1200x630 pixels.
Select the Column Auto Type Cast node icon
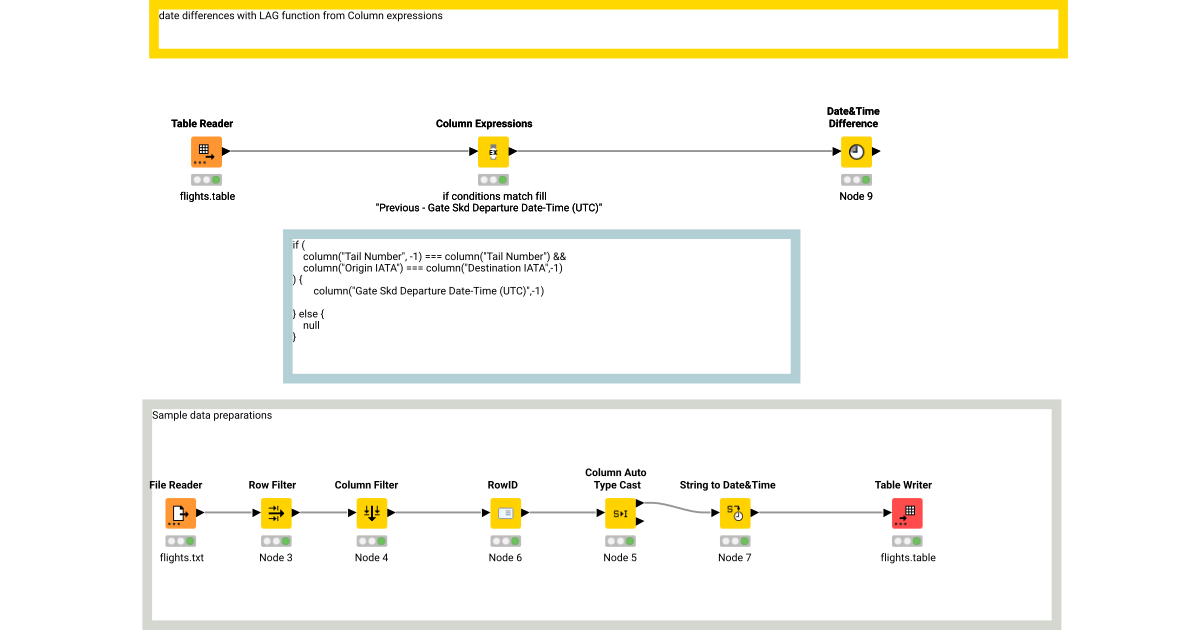pos(620,513)
